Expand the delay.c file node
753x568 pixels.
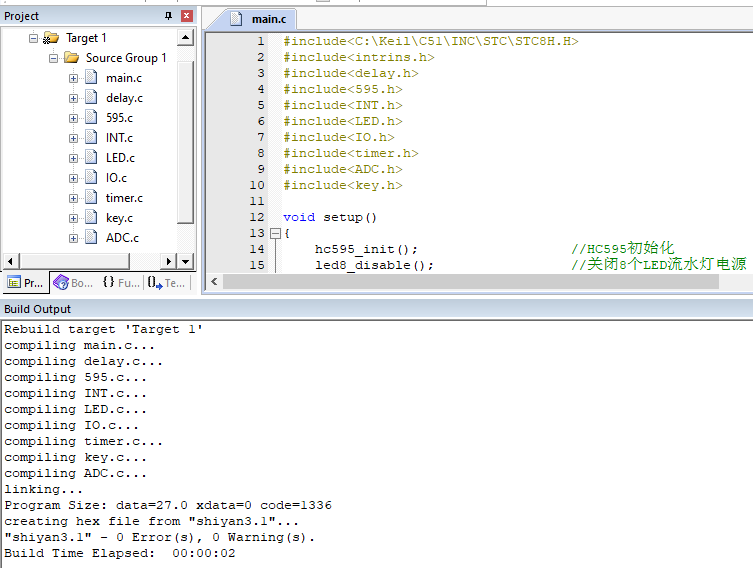pyautogui.click(x=73, y=98)
